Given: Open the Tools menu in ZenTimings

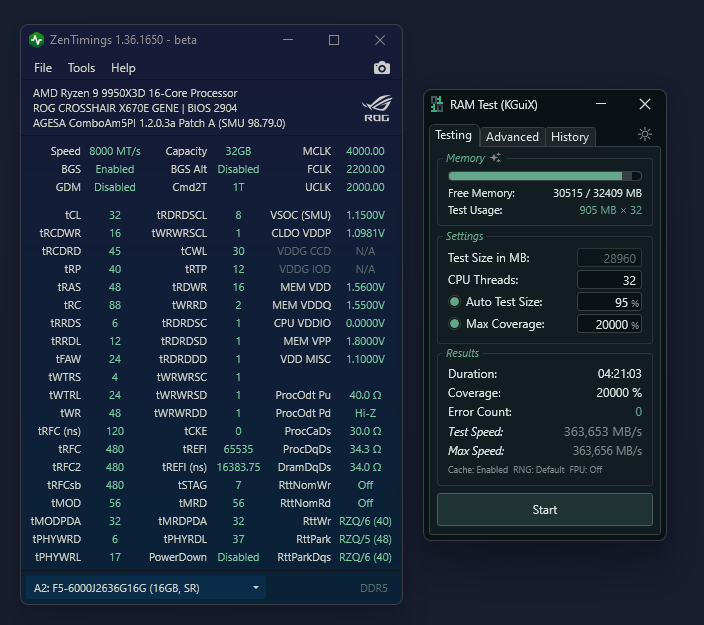Looking at the screenshot, I should pos(81,68).
